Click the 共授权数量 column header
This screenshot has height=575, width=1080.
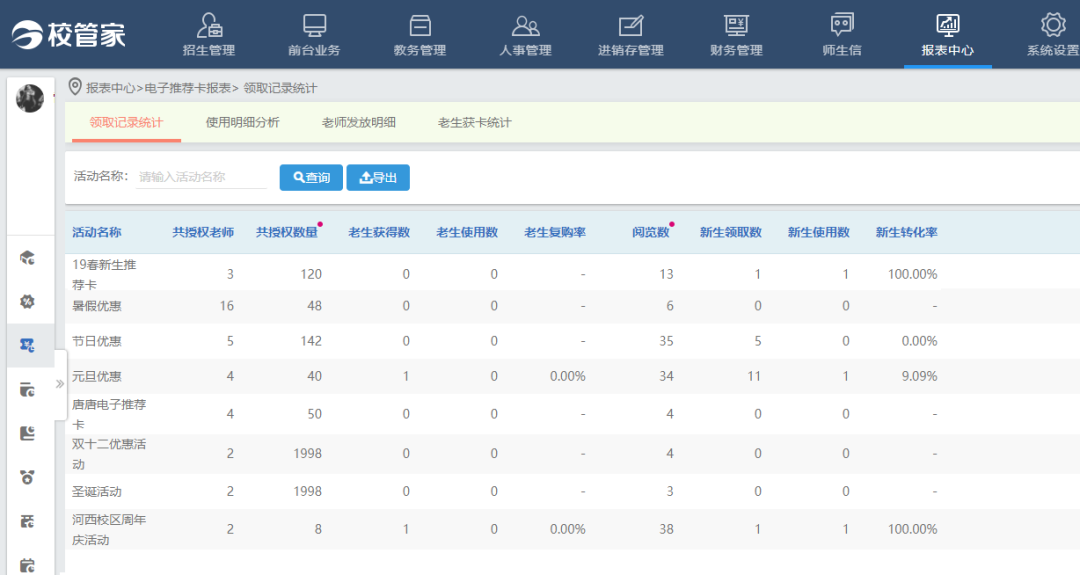coord(286,232)
